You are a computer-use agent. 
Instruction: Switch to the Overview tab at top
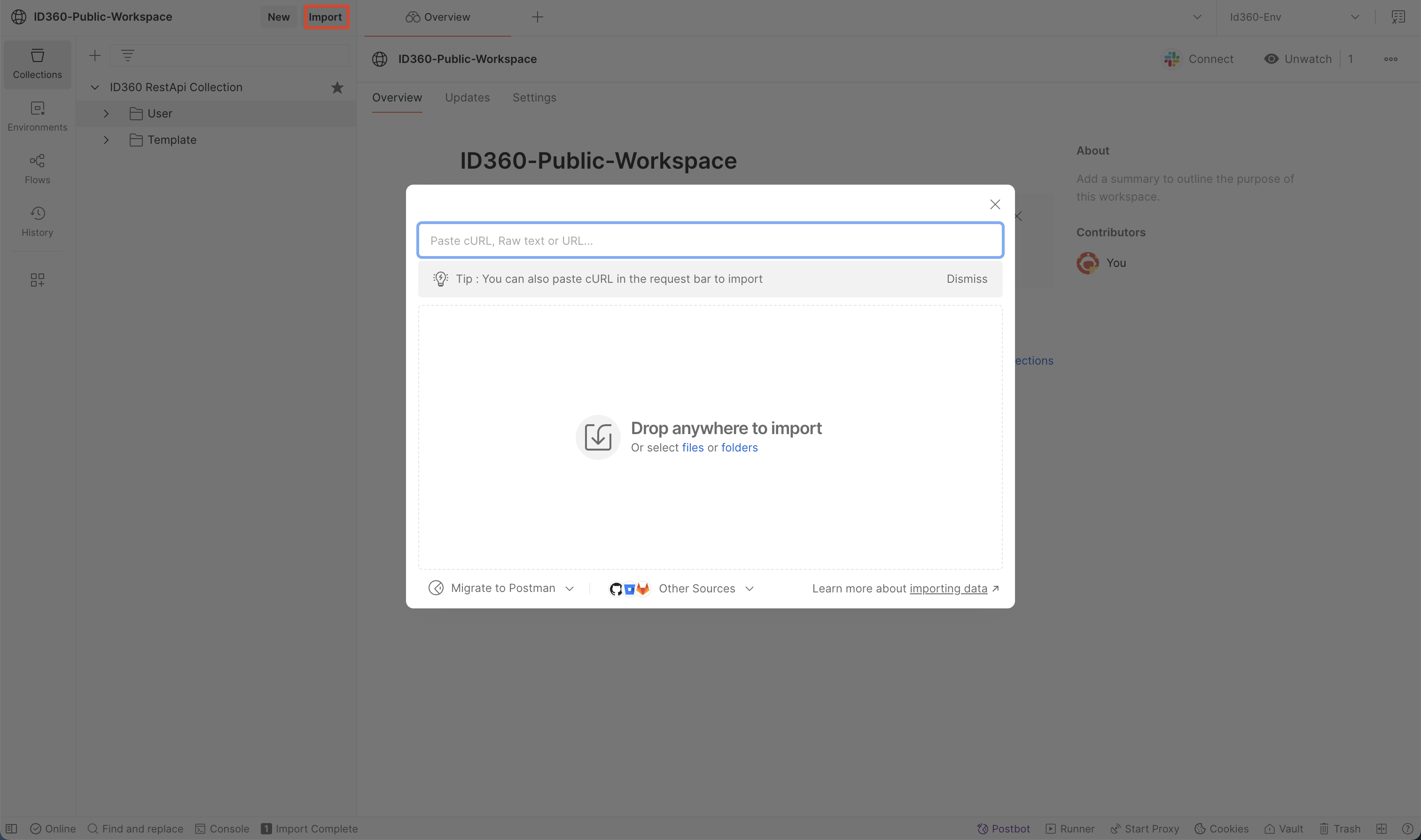437,17
